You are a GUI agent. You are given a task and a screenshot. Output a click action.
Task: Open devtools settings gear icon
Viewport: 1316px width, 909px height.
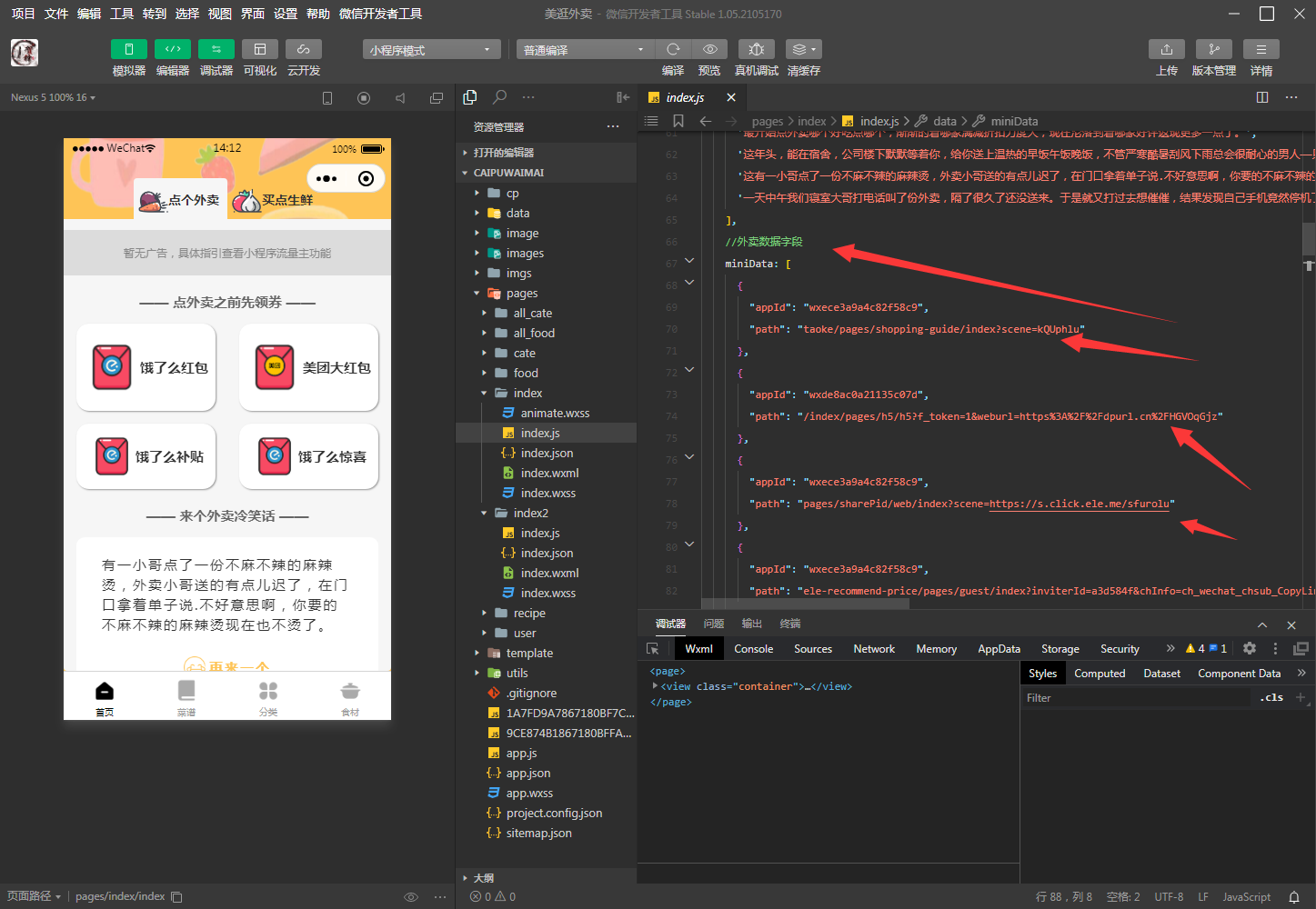(1250, 648)
